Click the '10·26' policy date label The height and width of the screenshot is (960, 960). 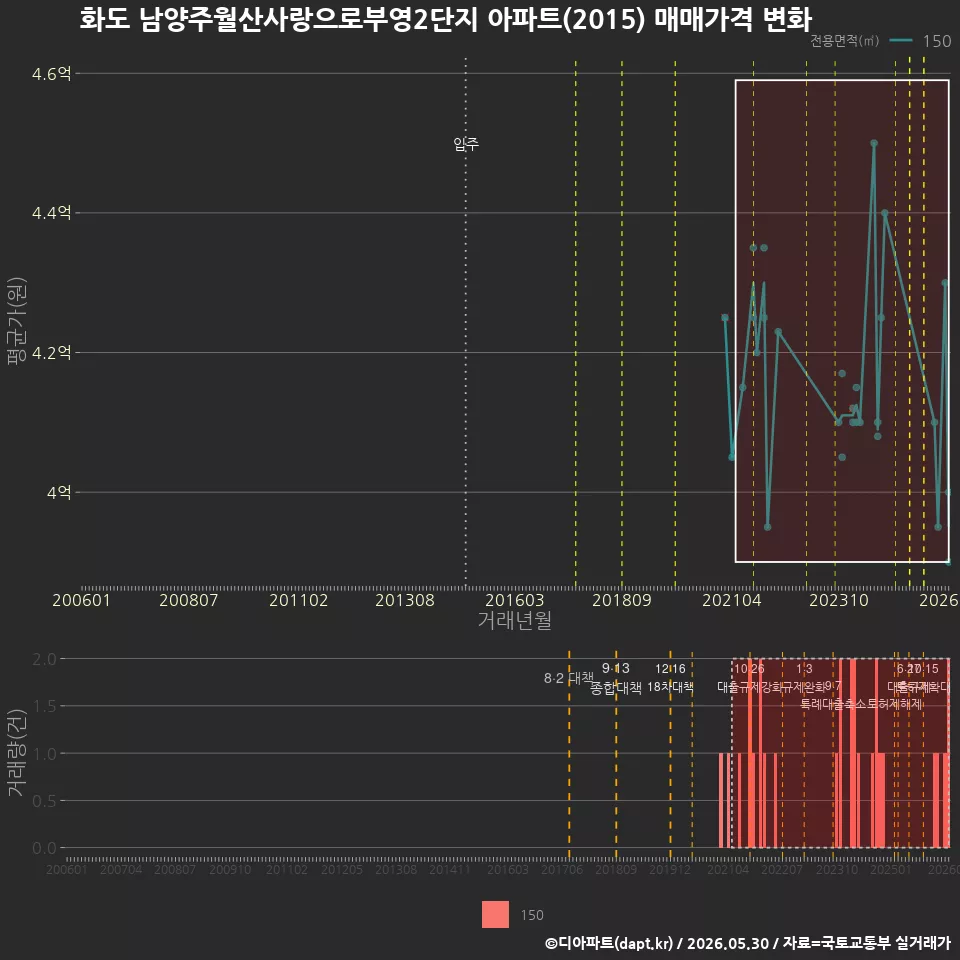749,669
